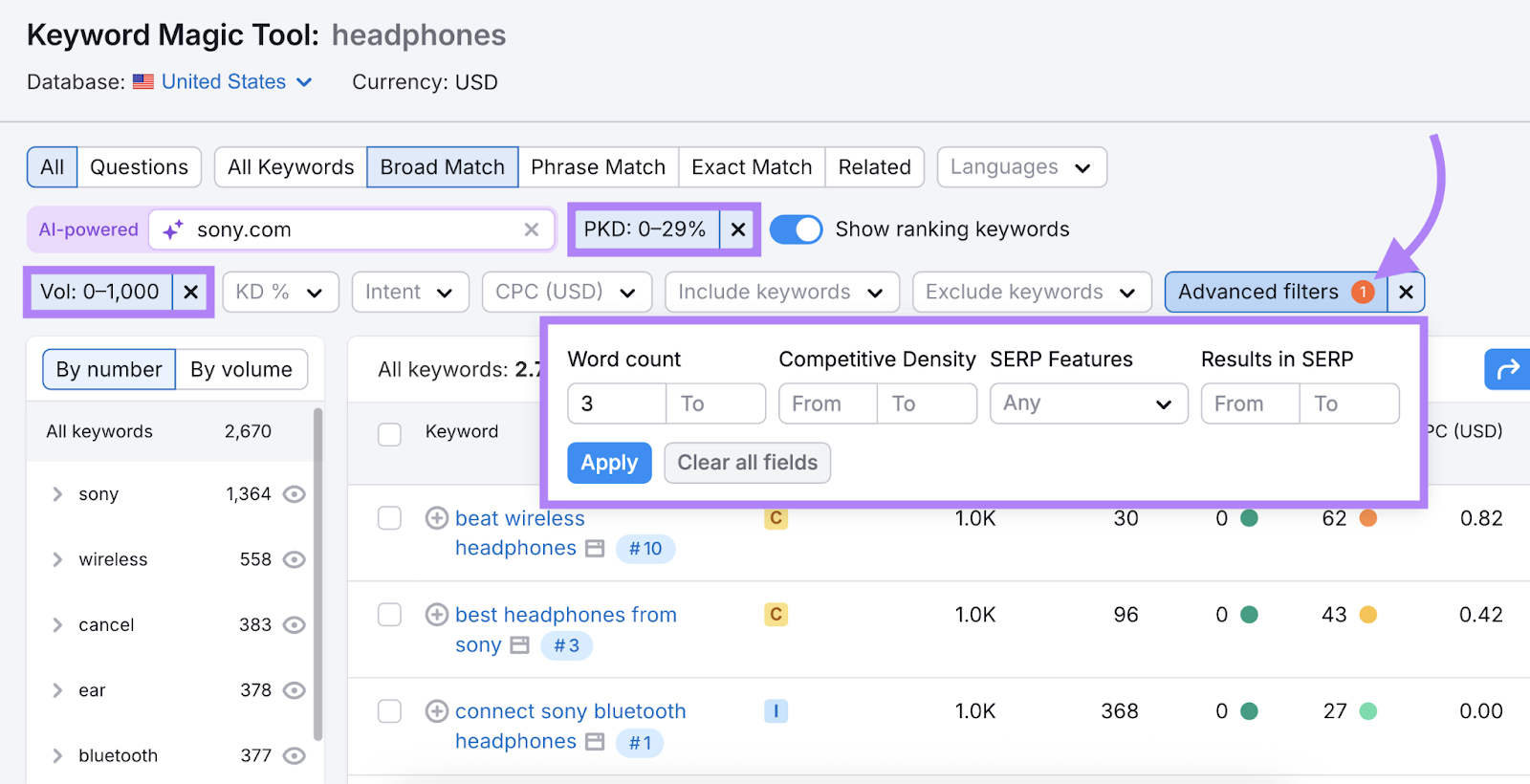Viewport: 1530px width, 784px height.
Task: Select the Questions tab
Action: [x=139, y=167]
